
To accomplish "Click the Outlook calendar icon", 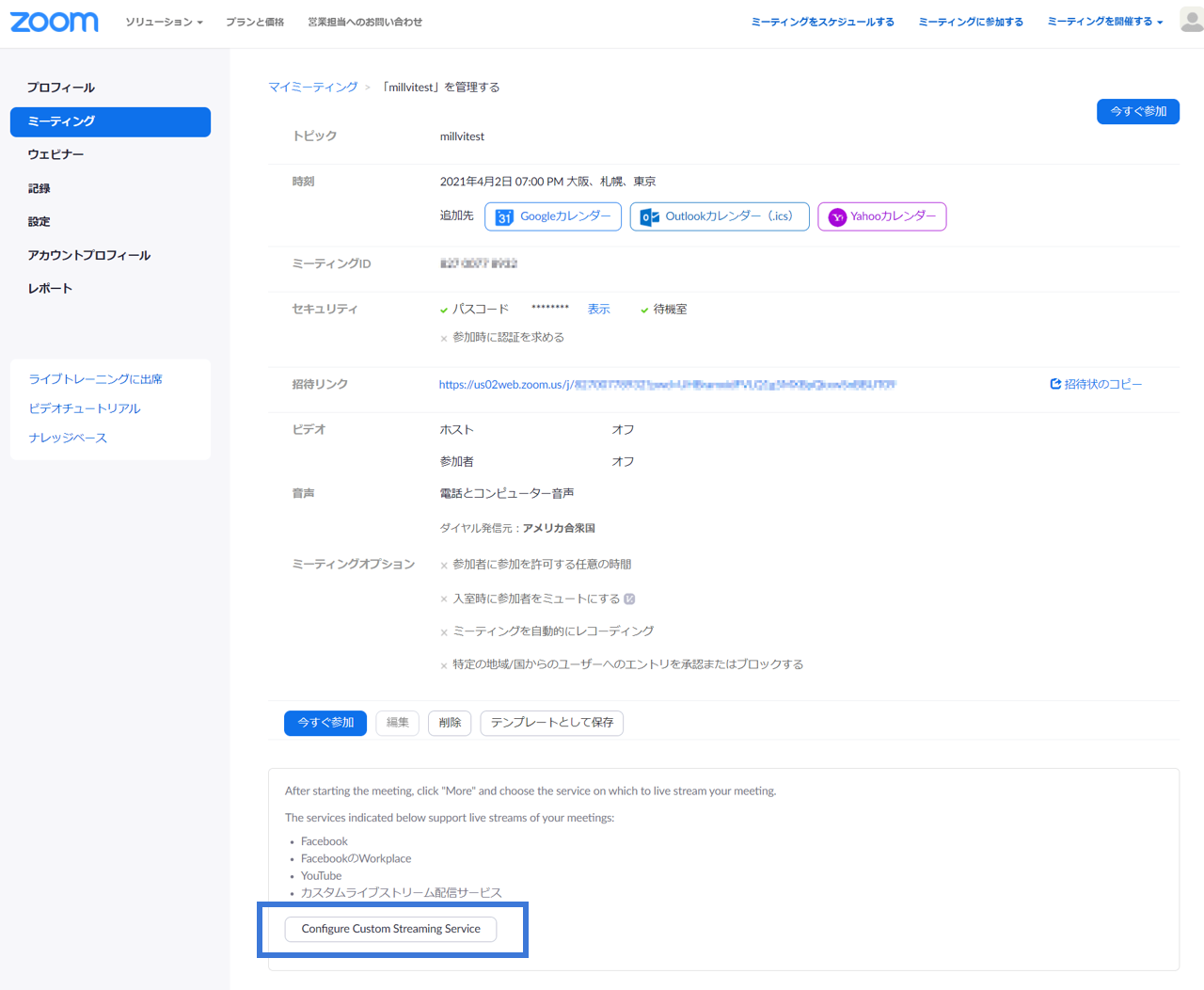I will (647, 216).
